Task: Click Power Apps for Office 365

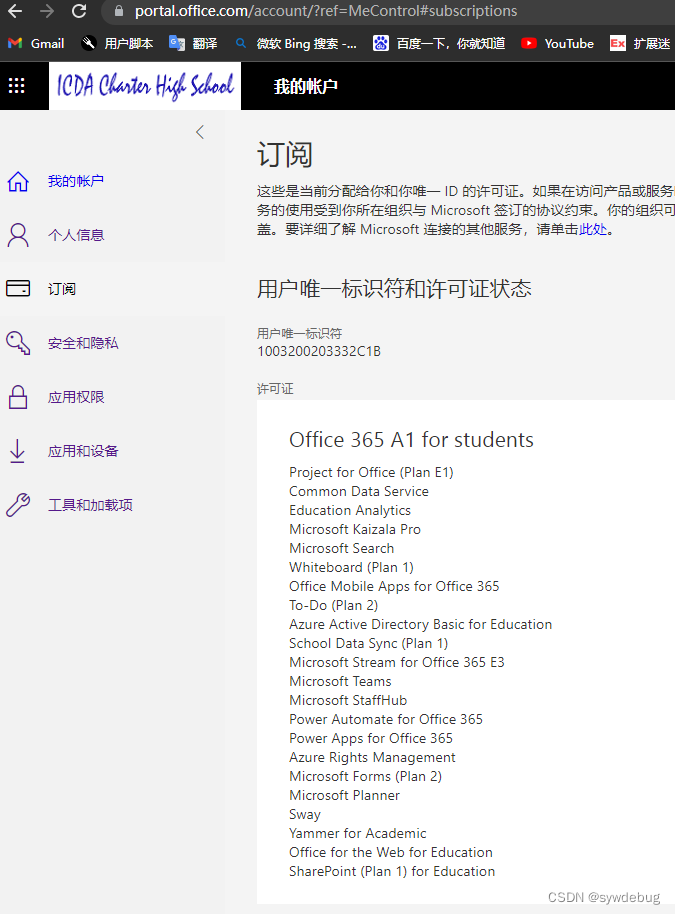Action: 371,739
